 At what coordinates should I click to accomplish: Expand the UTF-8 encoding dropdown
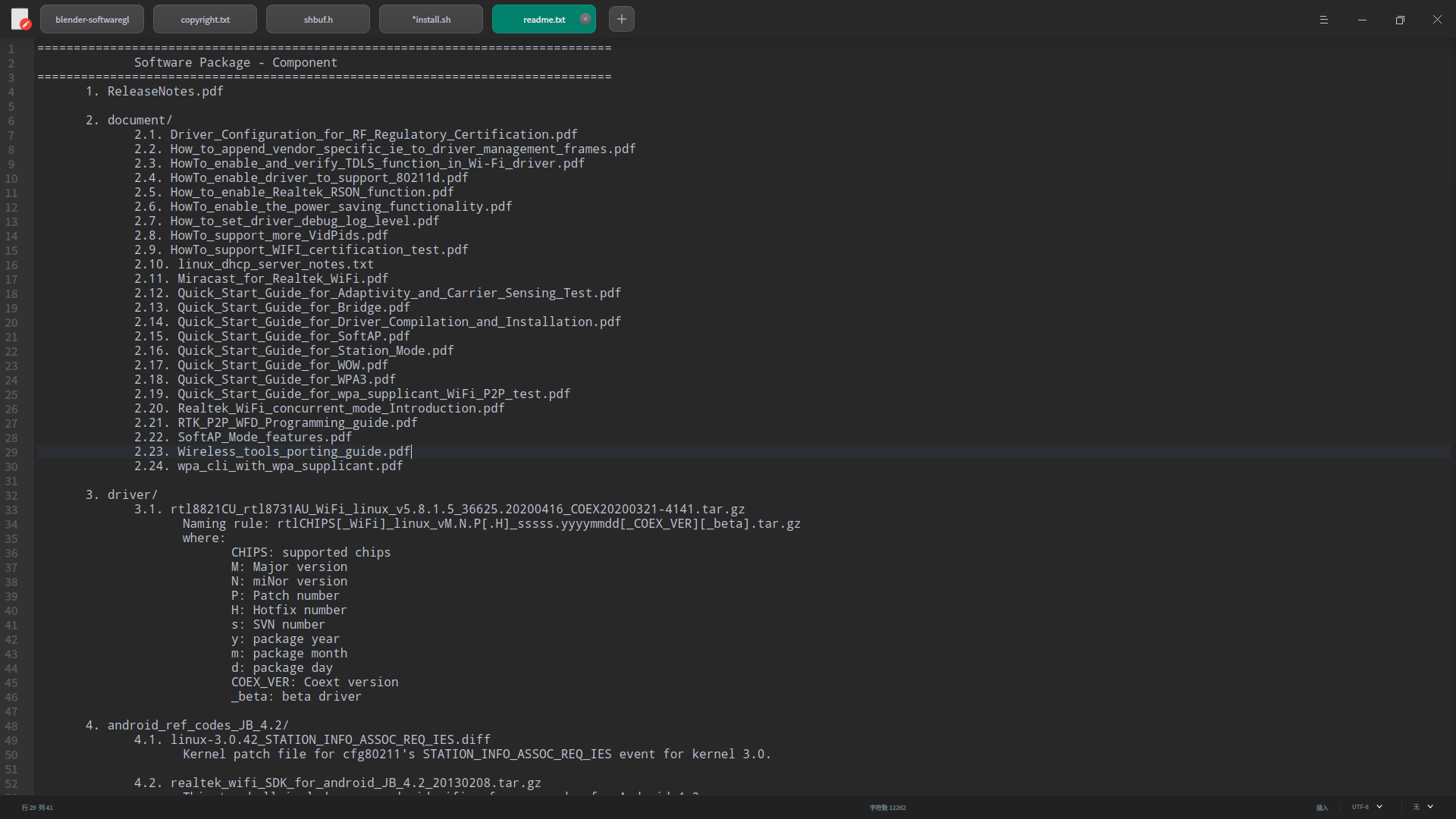pyautogui.click(x=1367, y=807)
